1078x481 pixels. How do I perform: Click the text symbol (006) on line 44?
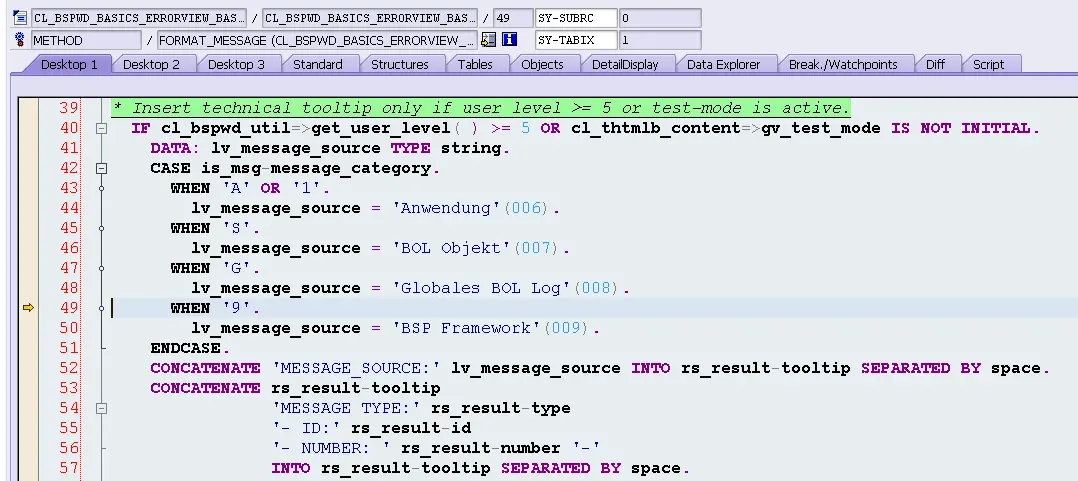tap(526, 208)
